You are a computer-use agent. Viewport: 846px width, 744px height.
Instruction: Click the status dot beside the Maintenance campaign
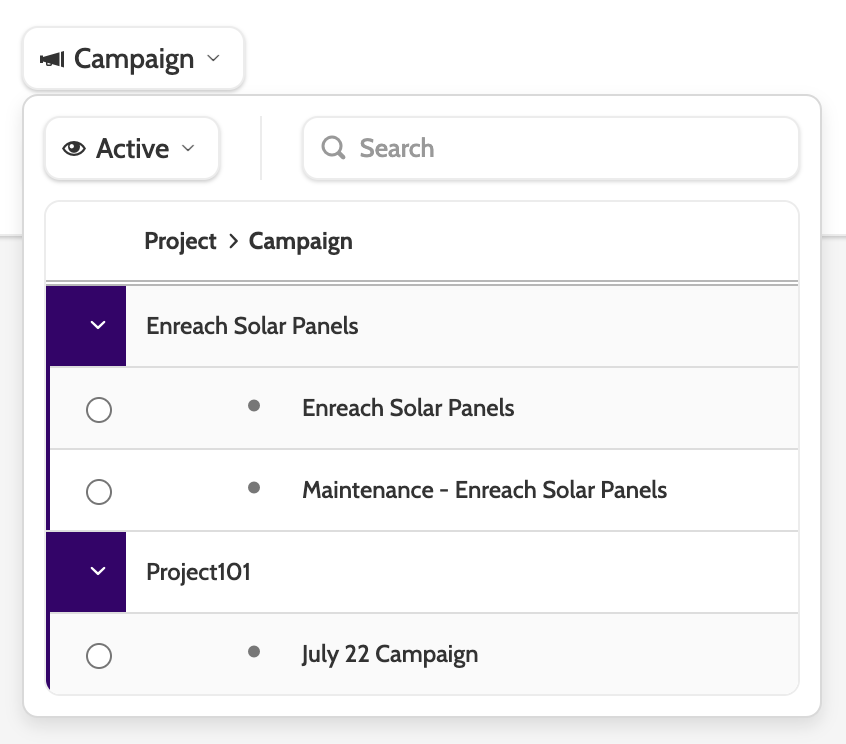point(254,488)
